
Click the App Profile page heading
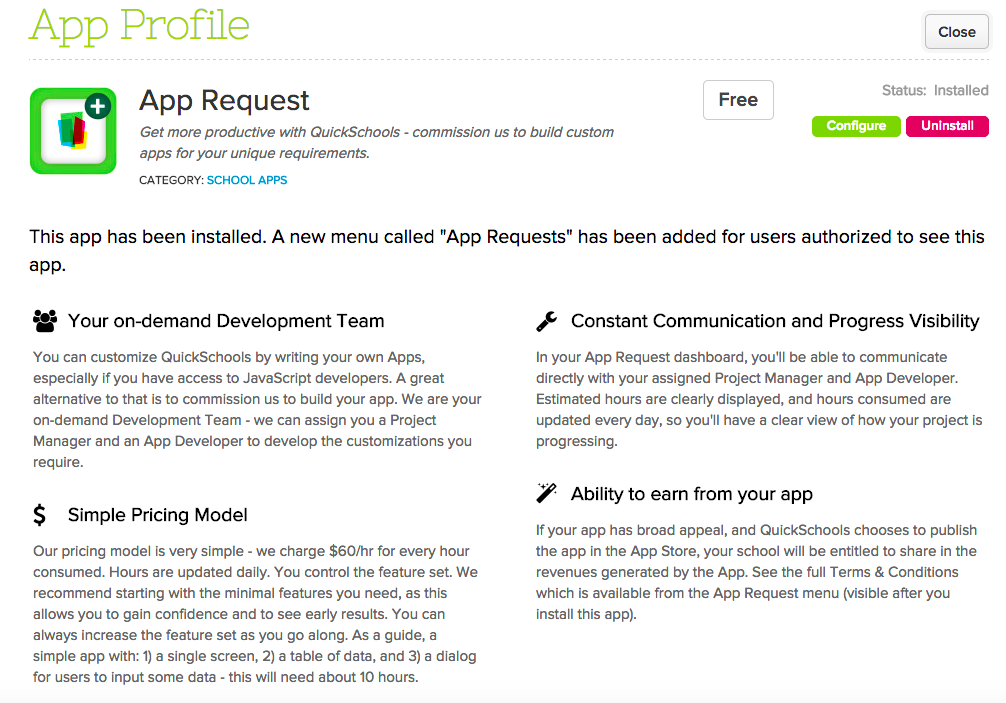pos(139,26)
